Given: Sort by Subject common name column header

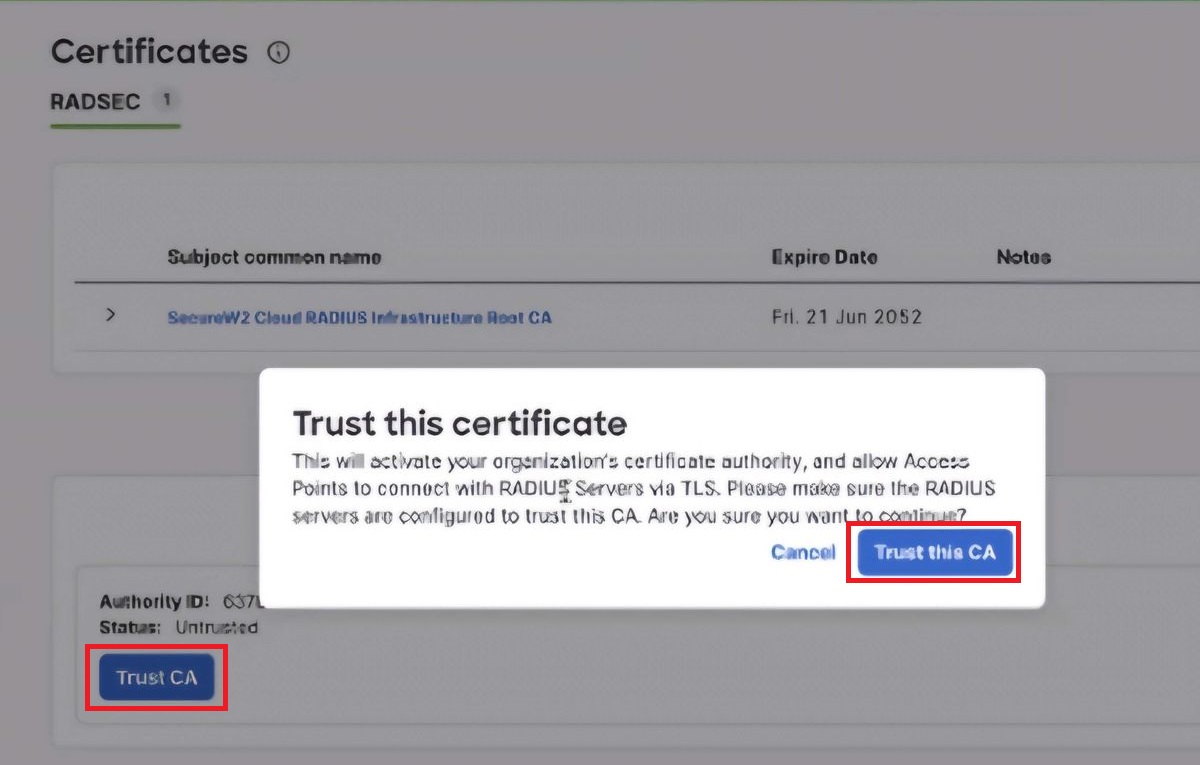Looking at the screenshot, I should 274,257.
